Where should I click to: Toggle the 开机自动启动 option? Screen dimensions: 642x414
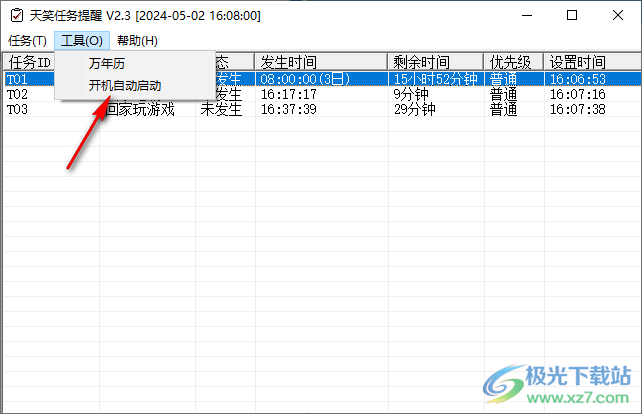(124, 86)
